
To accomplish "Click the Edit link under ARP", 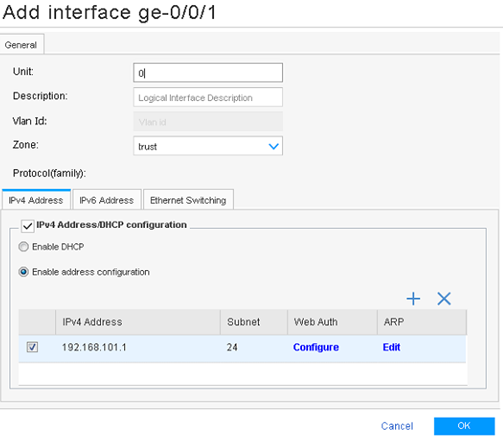I will click(x=391, y=347).
